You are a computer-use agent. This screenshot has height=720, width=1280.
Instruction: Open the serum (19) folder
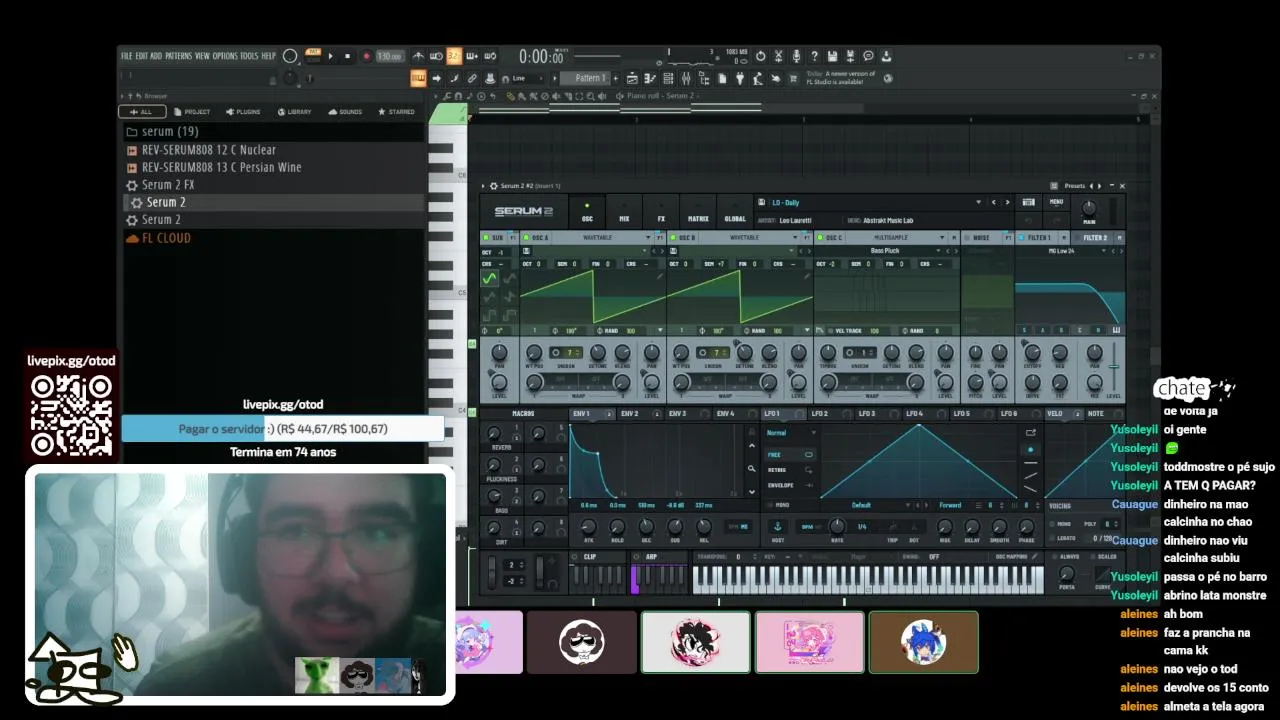(x=272, y=131)
